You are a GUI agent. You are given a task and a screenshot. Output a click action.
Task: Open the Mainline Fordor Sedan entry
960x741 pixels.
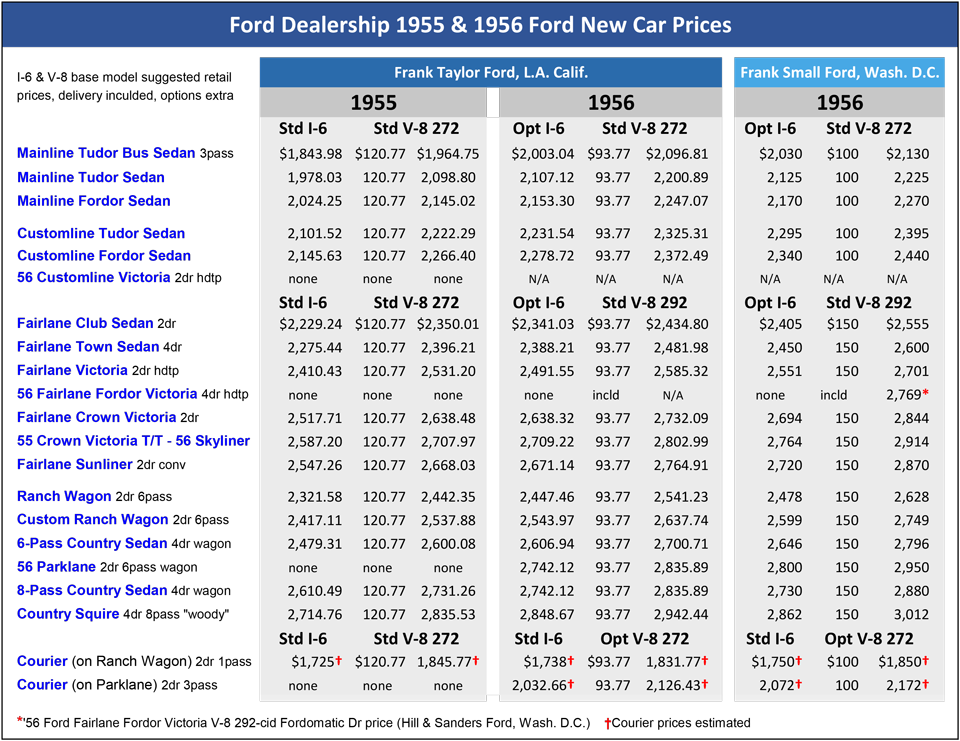[x=93, y=201]
